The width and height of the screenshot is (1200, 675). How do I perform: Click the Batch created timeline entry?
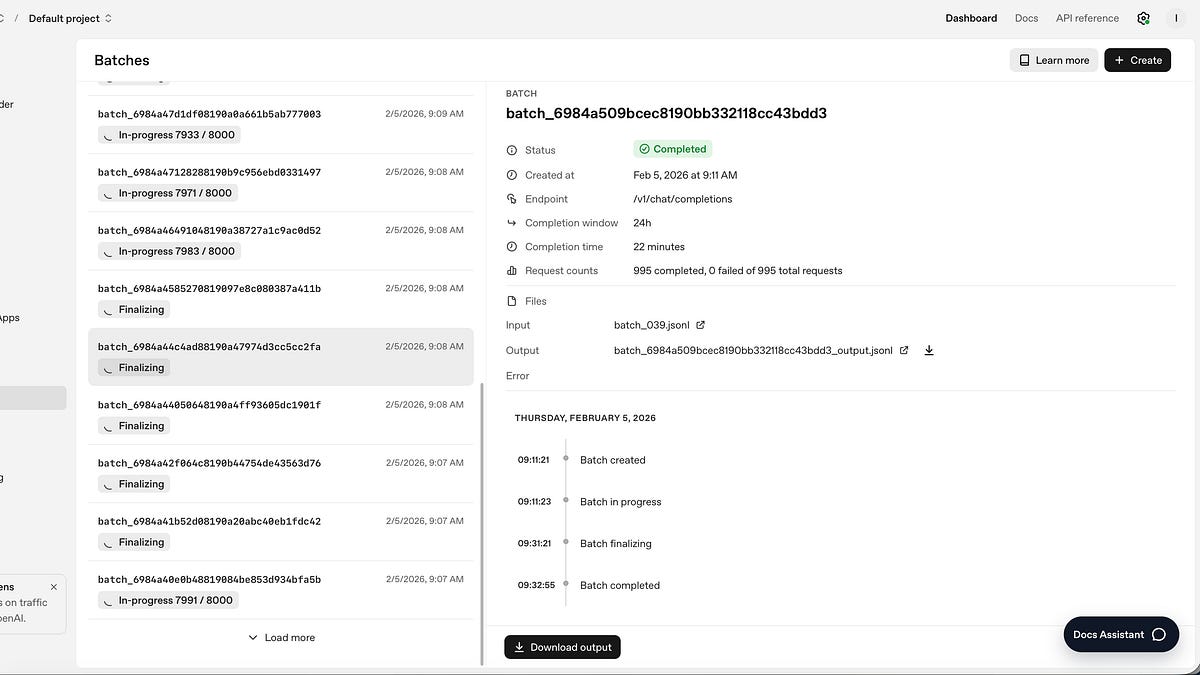tap(613, 460)
